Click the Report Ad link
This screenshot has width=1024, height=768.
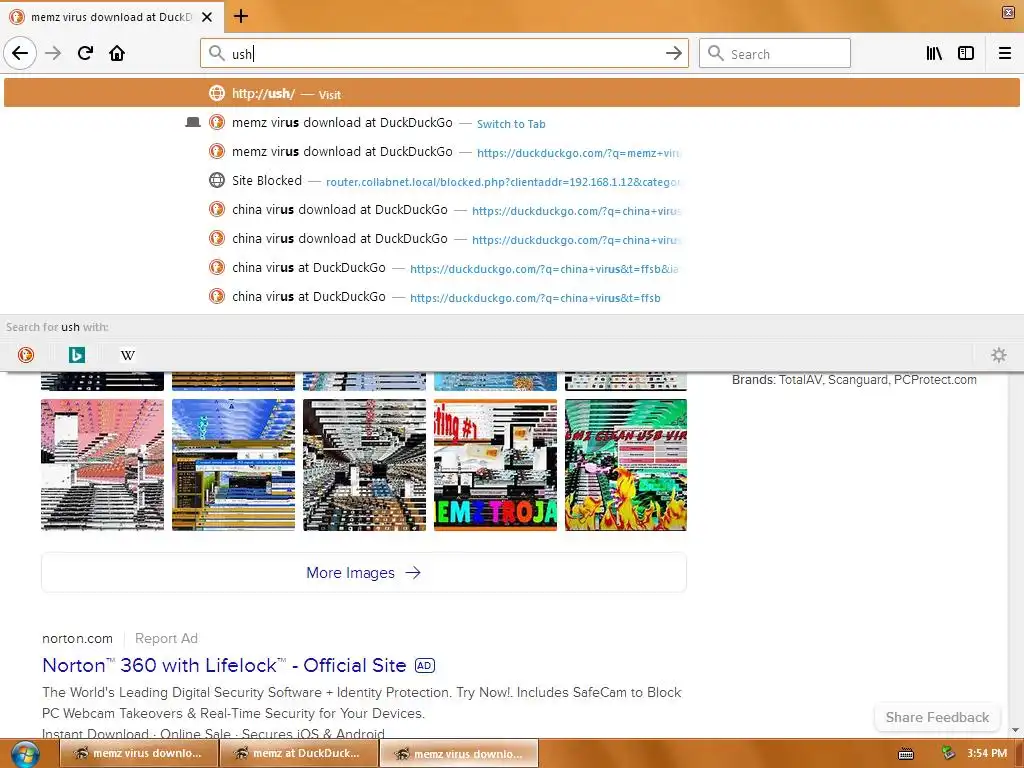tap(166, 639)
